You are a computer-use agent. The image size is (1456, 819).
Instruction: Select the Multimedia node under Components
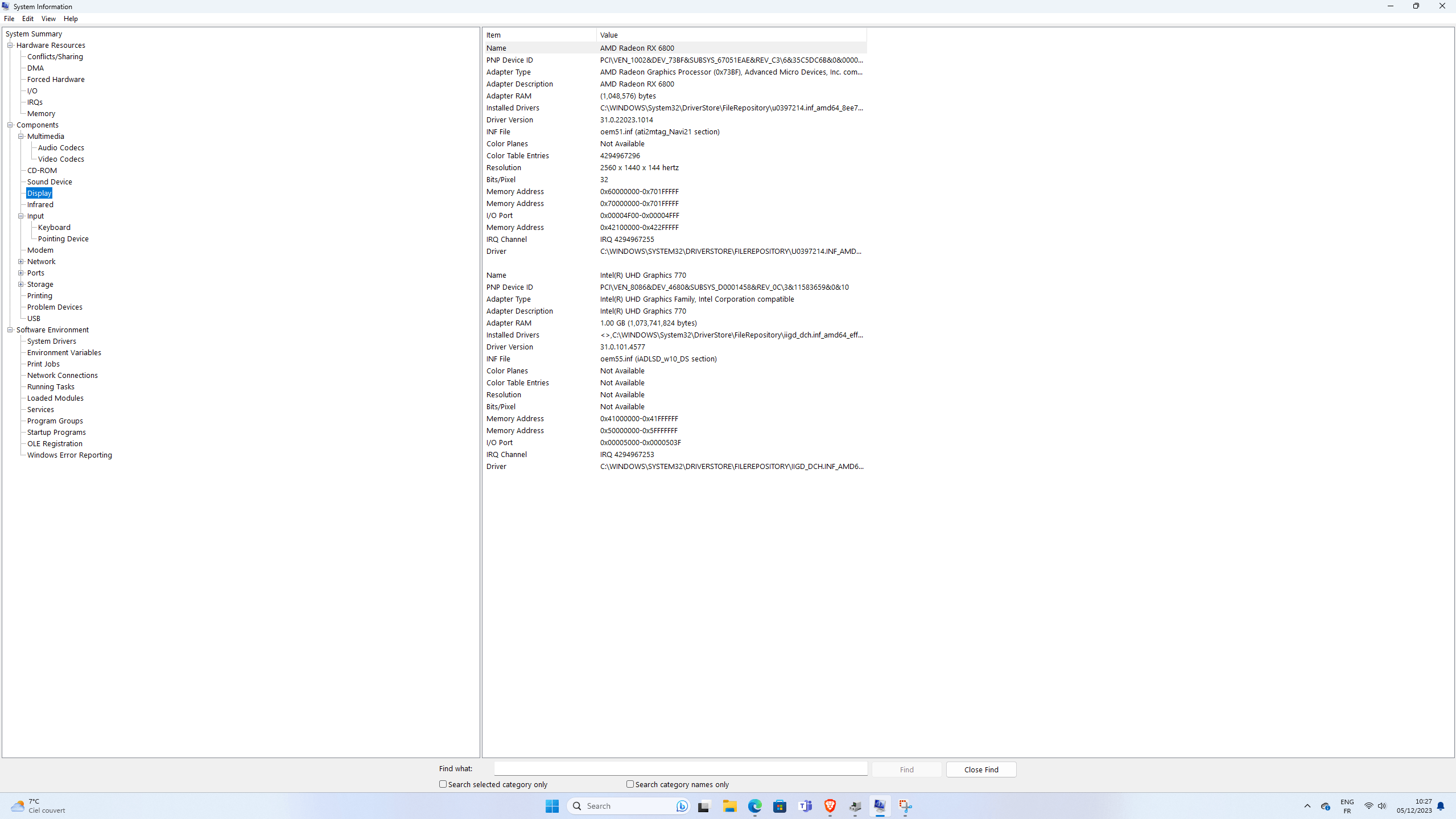tap(46, 135)
